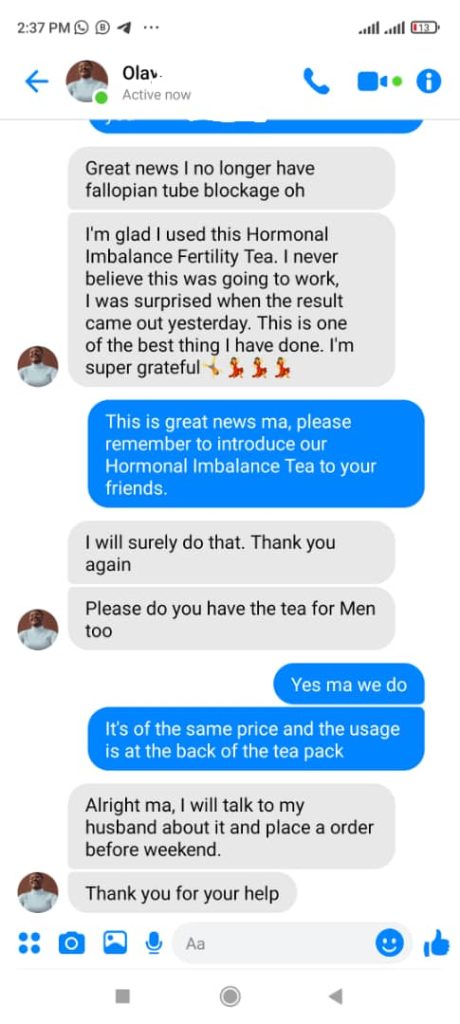460x1024 pixels.
Task: Tap the Android back navigation triangle
Action: tap(335, 996)
